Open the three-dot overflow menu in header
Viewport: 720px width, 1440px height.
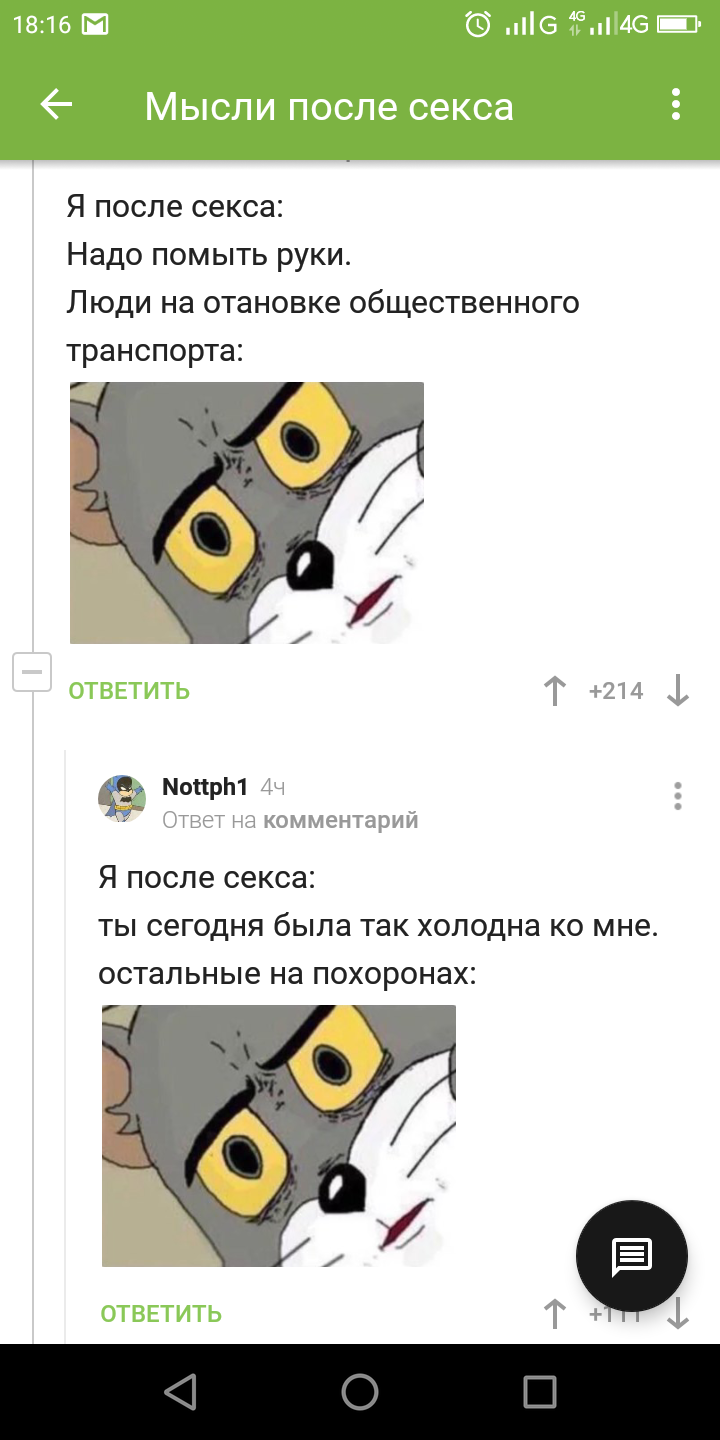[676, 105]
